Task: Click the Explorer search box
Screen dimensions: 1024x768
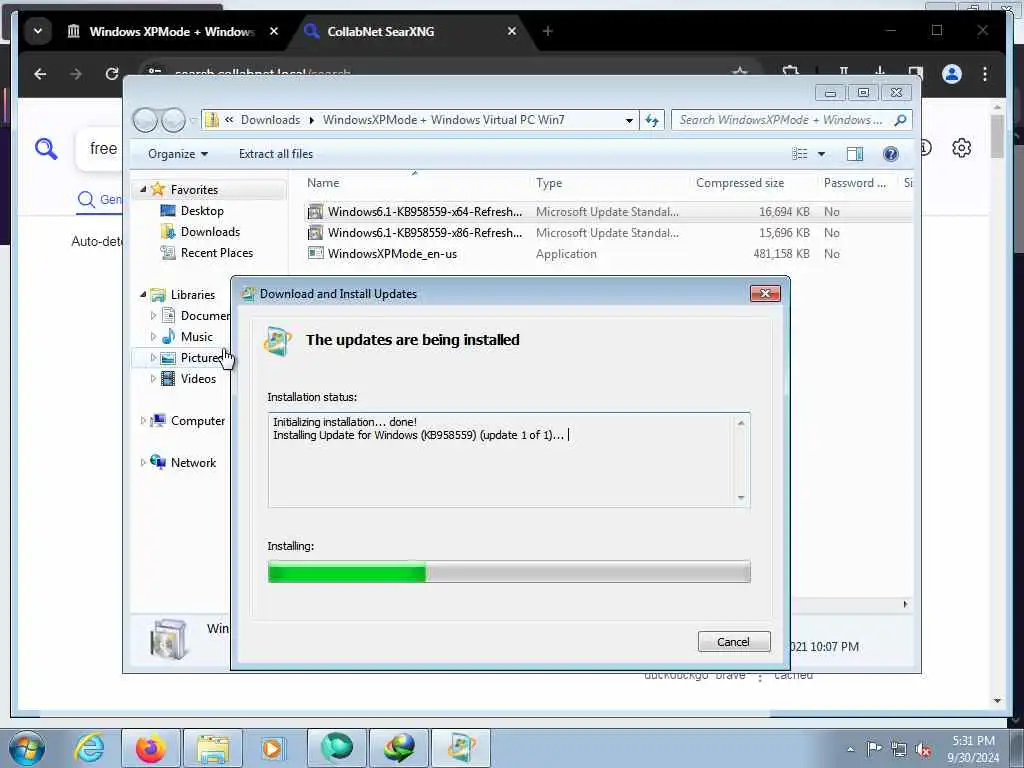Action: pos(782,120)
